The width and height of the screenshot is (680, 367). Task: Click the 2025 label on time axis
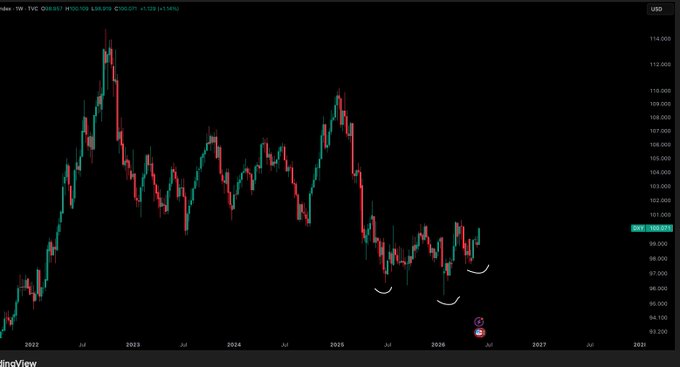(337, 345)
